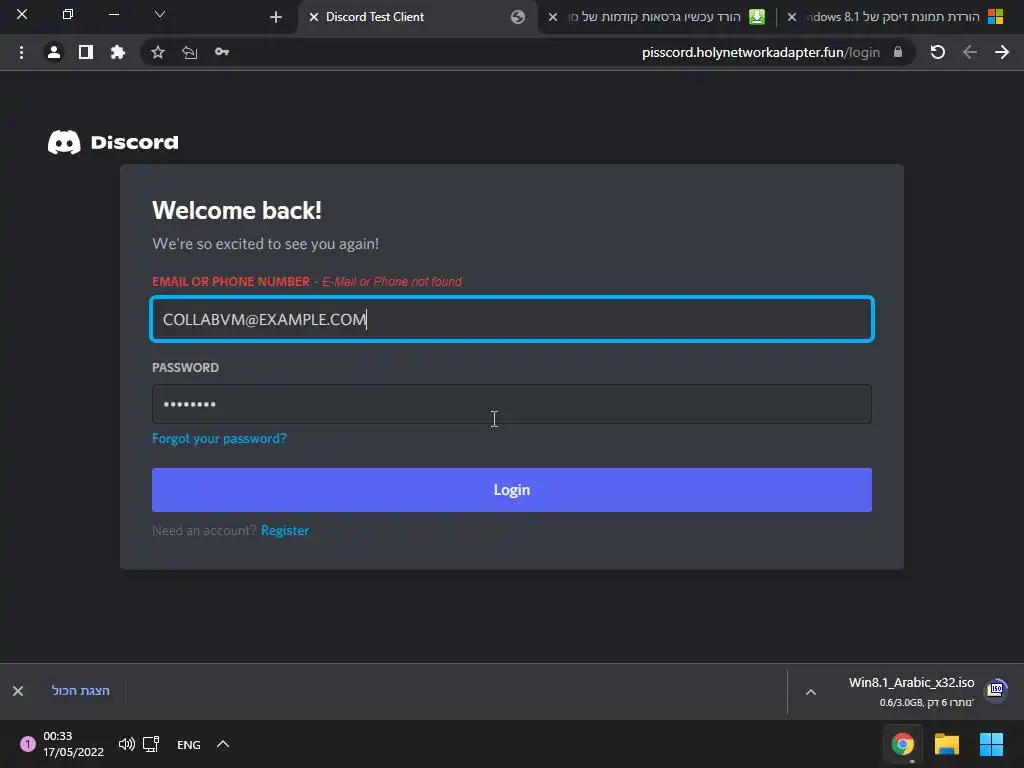This screenshot has width=1024, height=768.
Task: Expand the Win8.1_Arabic_x32.iso download options
Action: pyautogui.click(x=810, y=692)
